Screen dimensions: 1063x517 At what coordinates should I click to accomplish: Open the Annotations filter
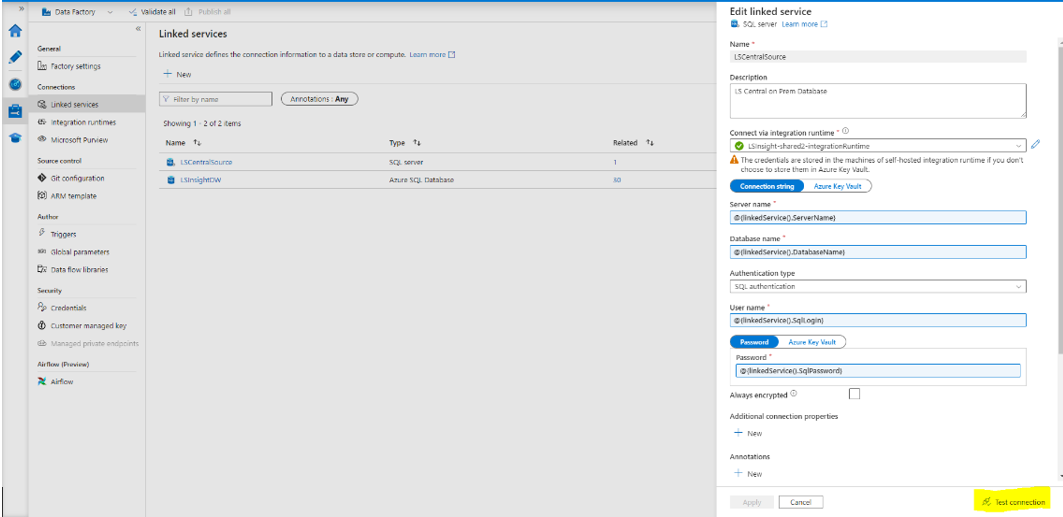320,99
